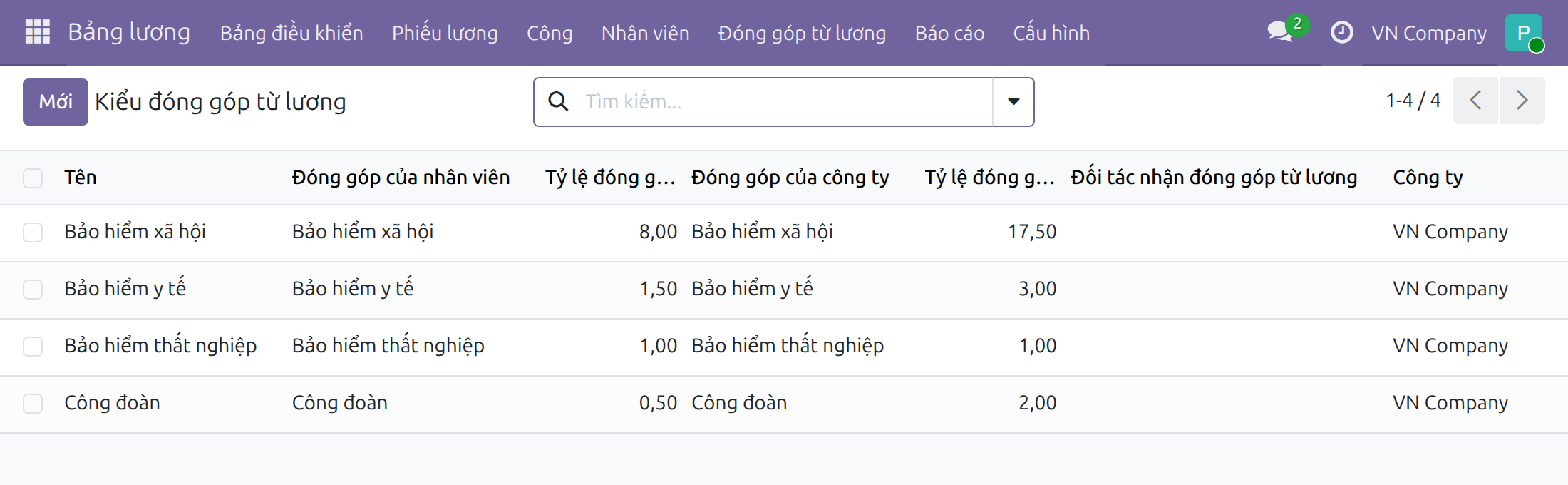Sort by Đóng góp của nhân viên header
1568x485 pixels.
coord(401,177)
